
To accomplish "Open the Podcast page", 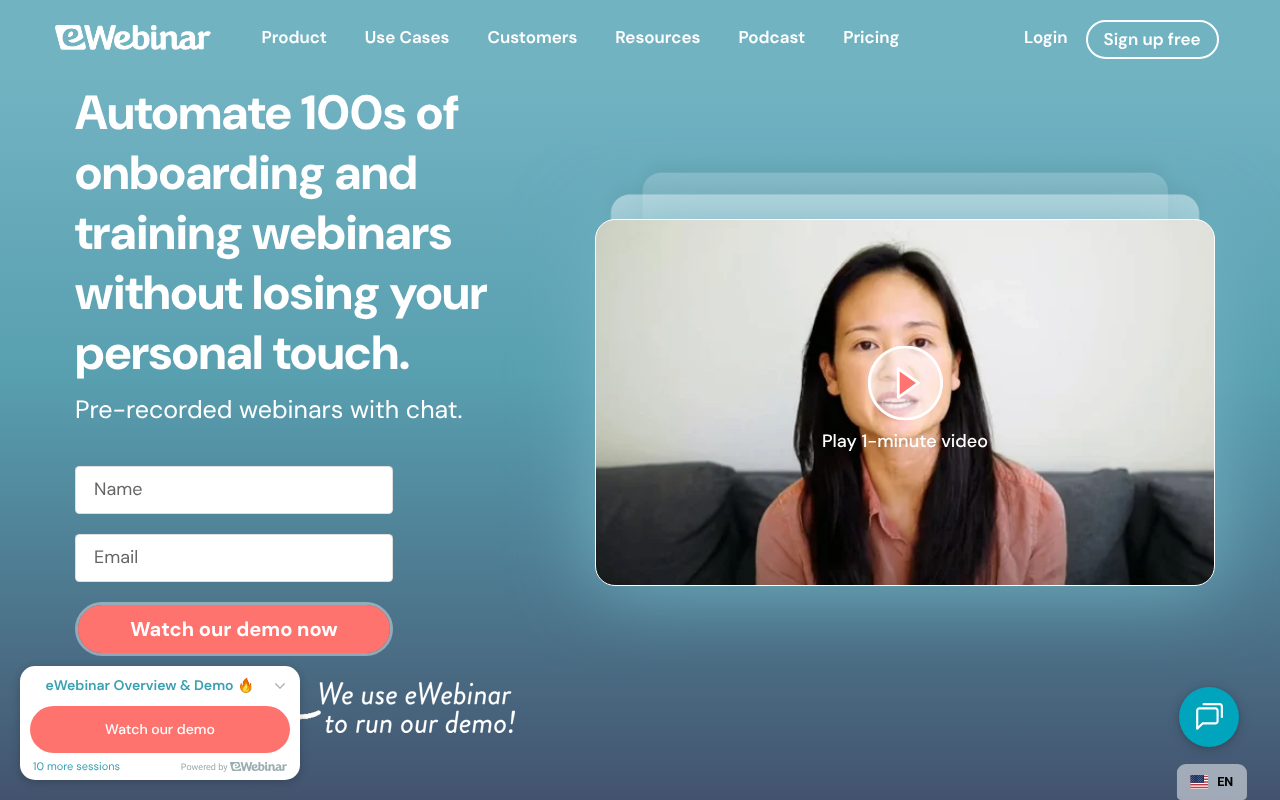I will click(771, 38).
